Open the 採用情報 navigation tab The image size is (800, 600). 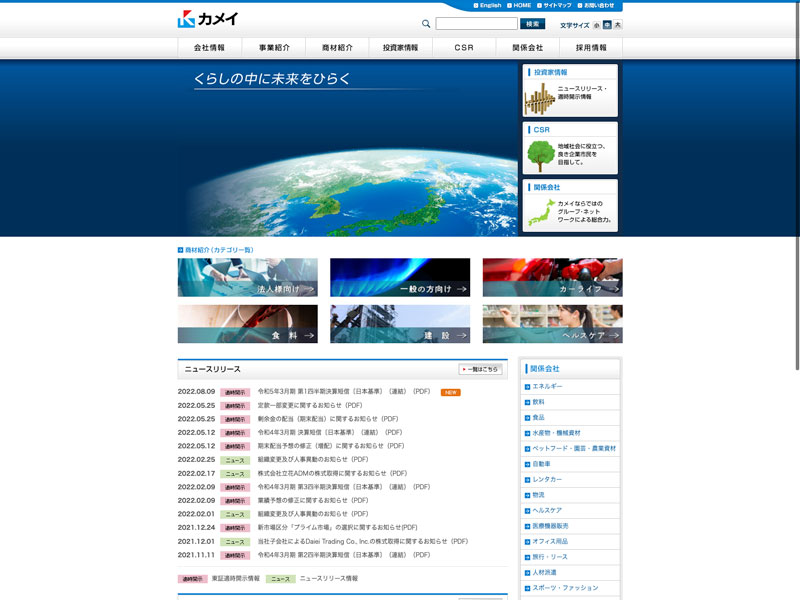(x=591, y=48)
